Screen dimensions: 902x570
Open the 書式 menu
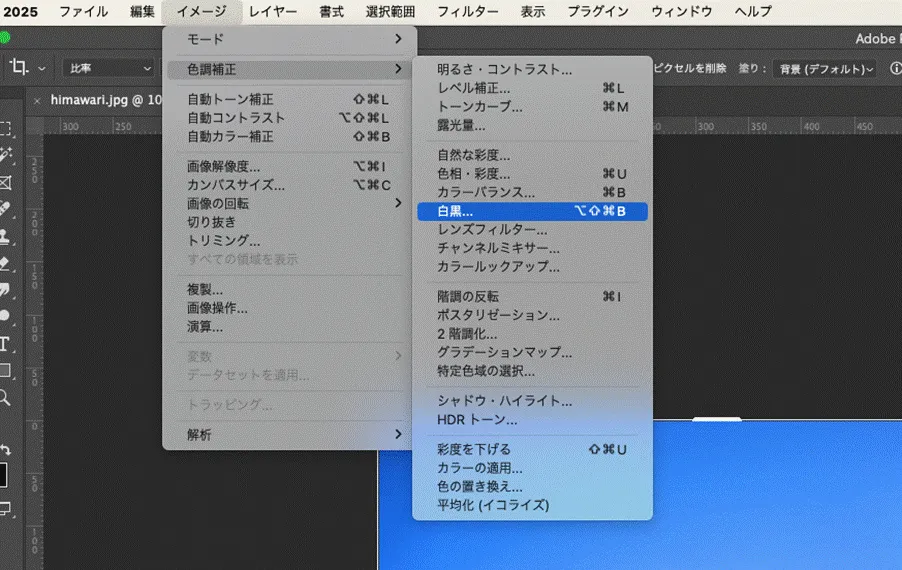click(331, 12)
